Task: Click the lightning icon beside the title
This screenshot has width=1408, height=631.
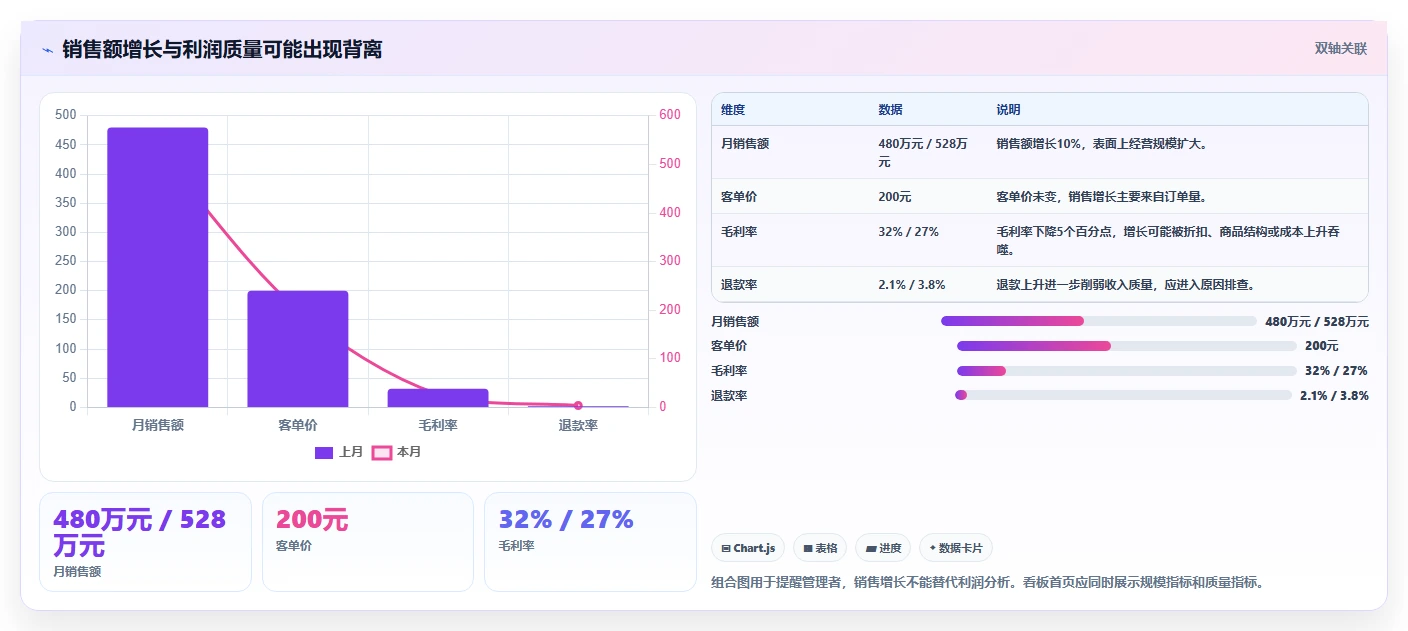Action: [47, 50]
